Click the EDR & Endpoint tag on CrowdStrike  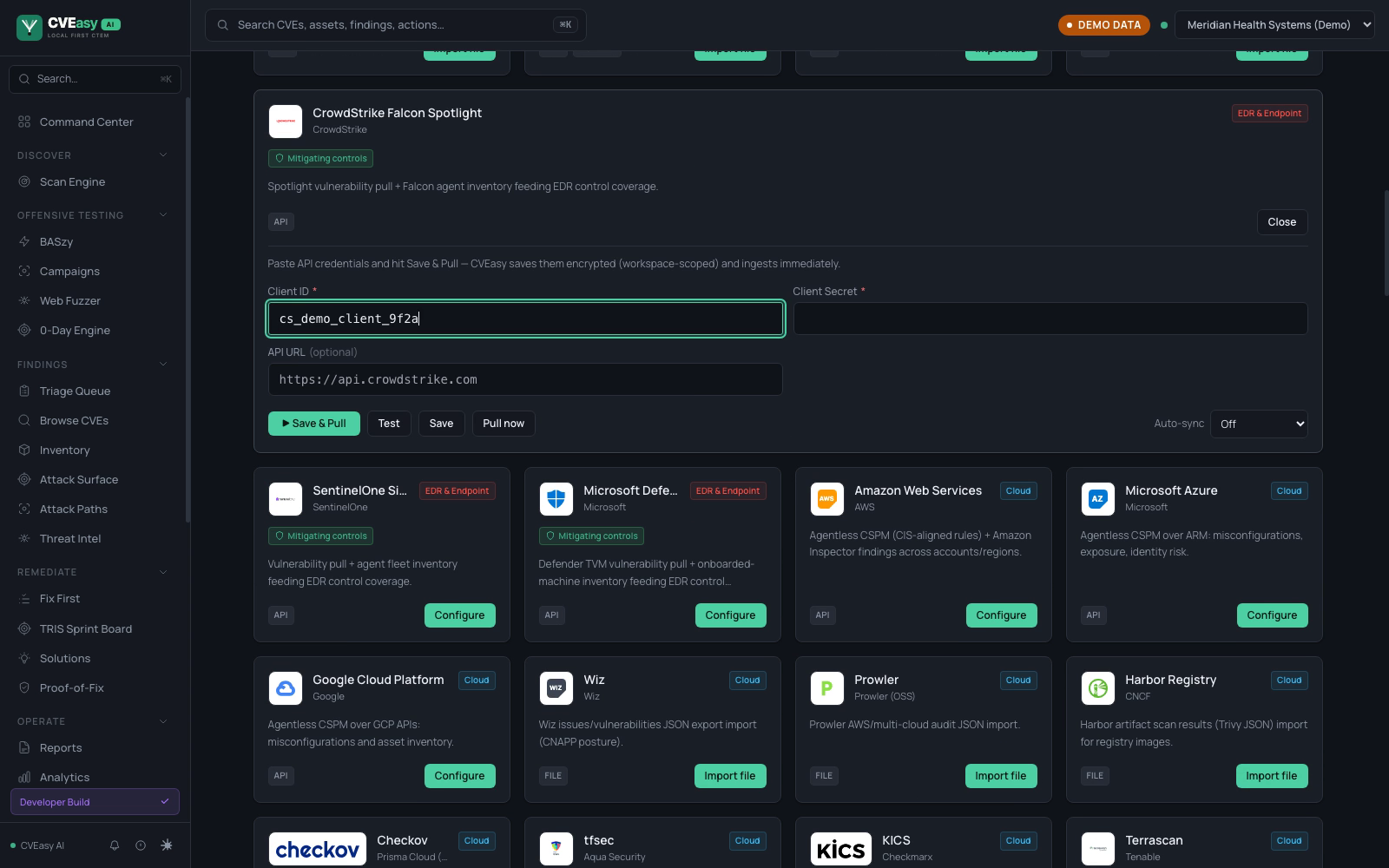pos(1270,114)
